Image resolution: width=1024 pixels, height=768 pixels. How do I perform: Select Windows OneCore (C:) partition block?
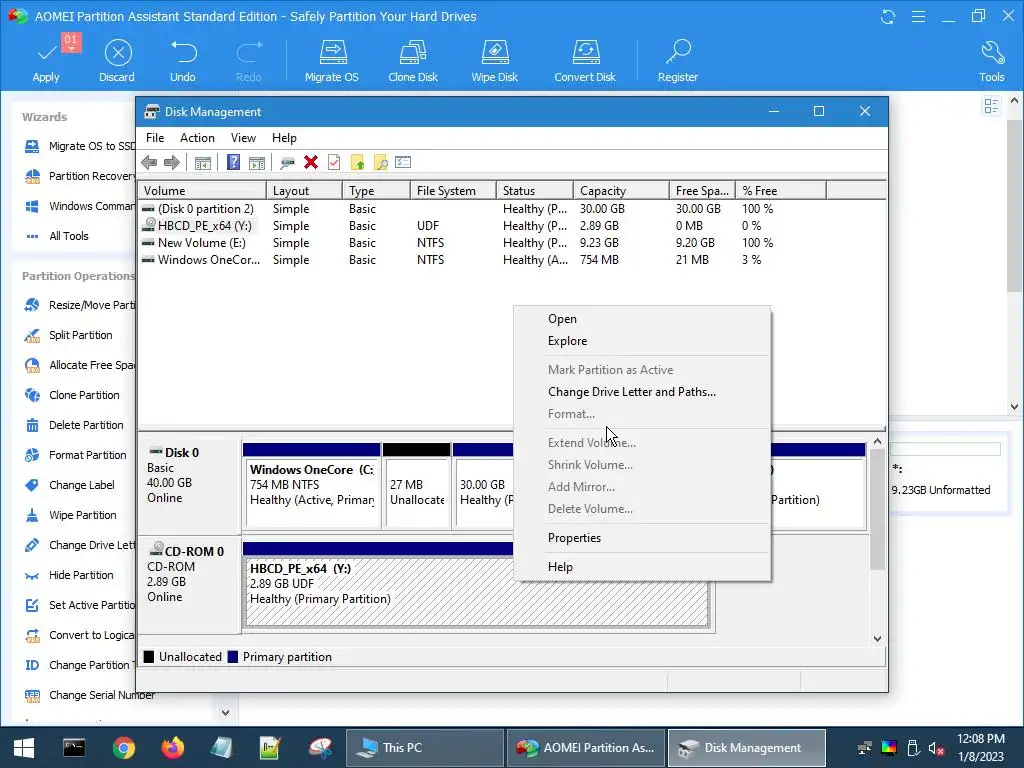pos(312,485)
